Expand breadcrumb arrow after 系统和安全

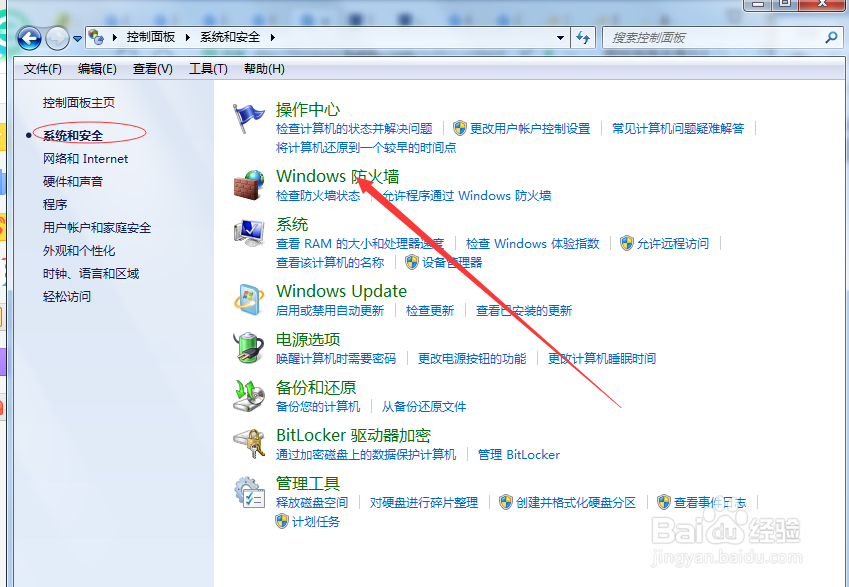click(x=272, y=37)
